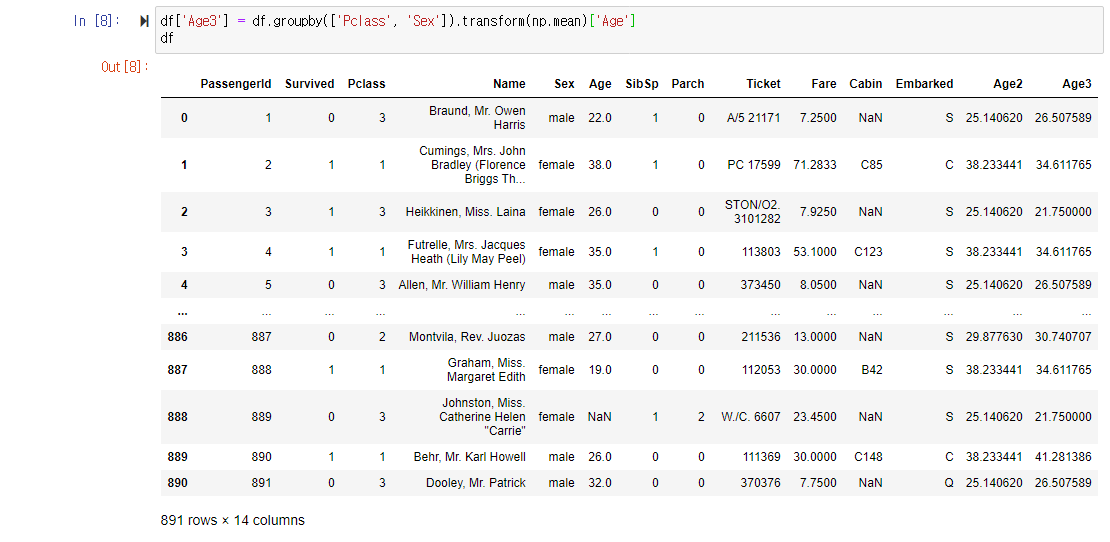The height and width of the screenshot is (542, 1110).
Task: Click ticket value 113803
Action: coord(761,252)
